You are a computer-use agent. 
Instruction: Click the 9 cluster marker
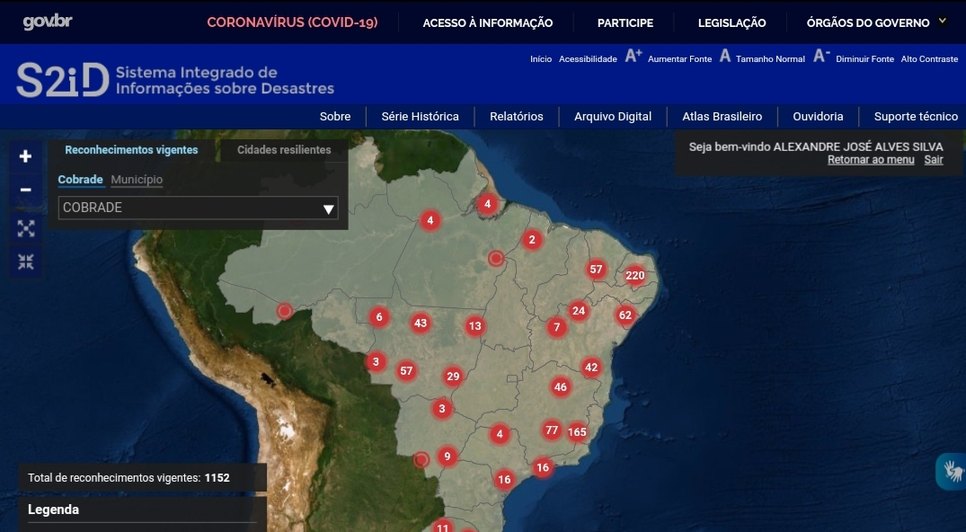pos(447,457)
